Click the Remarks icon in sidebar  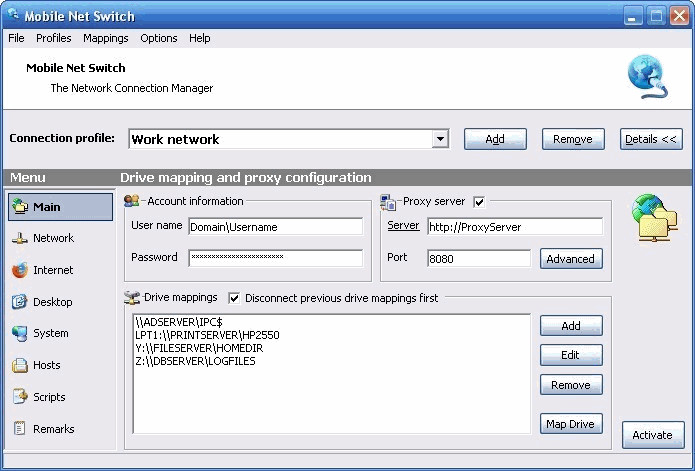click(20, 428)
